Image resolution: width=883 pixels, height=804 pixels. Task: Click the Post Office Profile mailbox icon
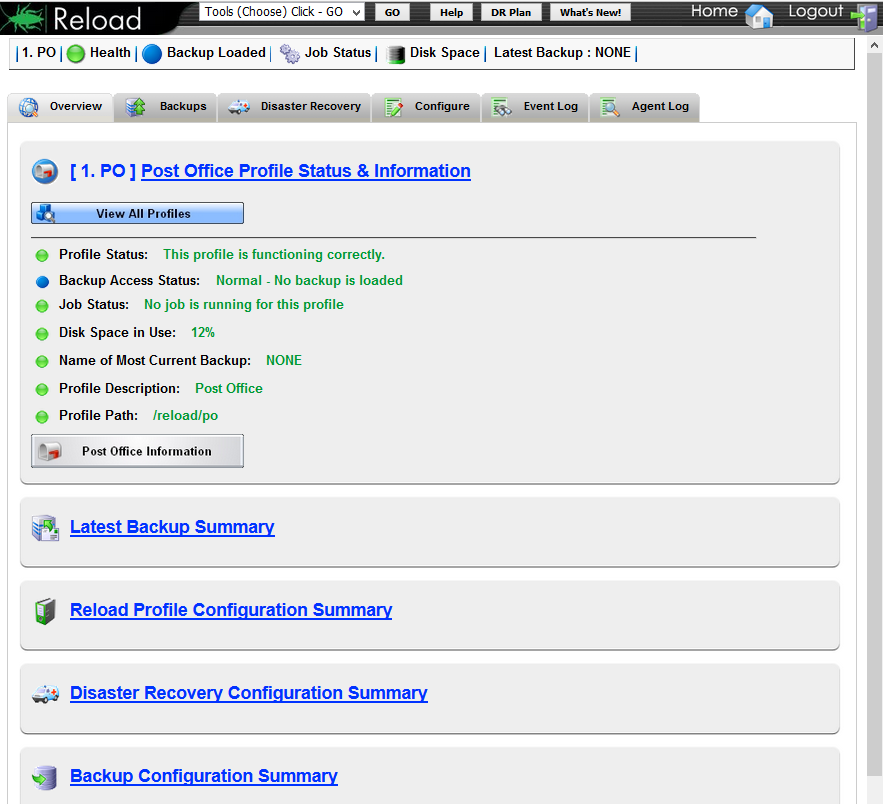coord(44,171)
